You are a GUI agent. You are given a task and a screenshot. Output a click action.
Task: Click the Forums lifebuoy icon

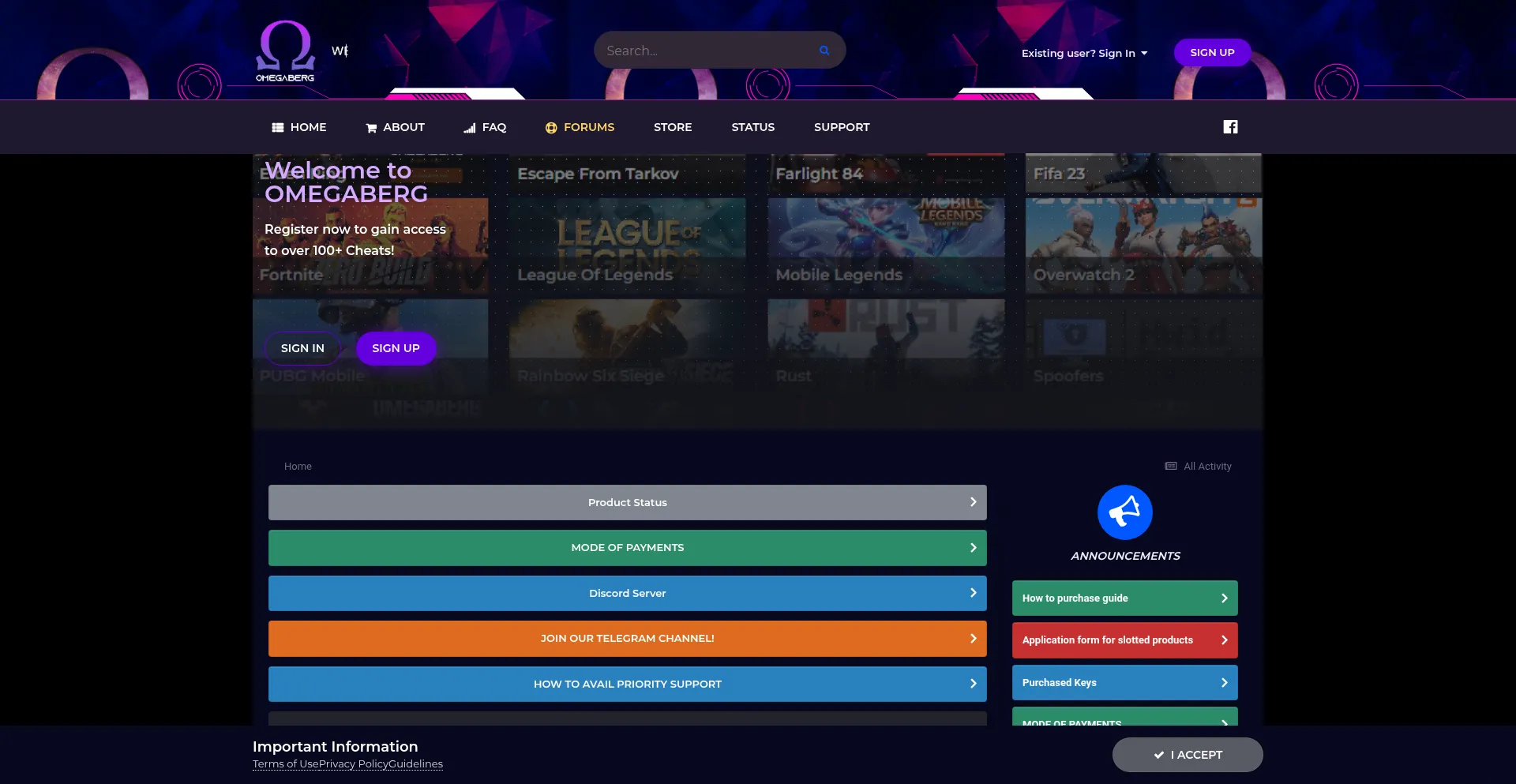(x=551, y=128)
